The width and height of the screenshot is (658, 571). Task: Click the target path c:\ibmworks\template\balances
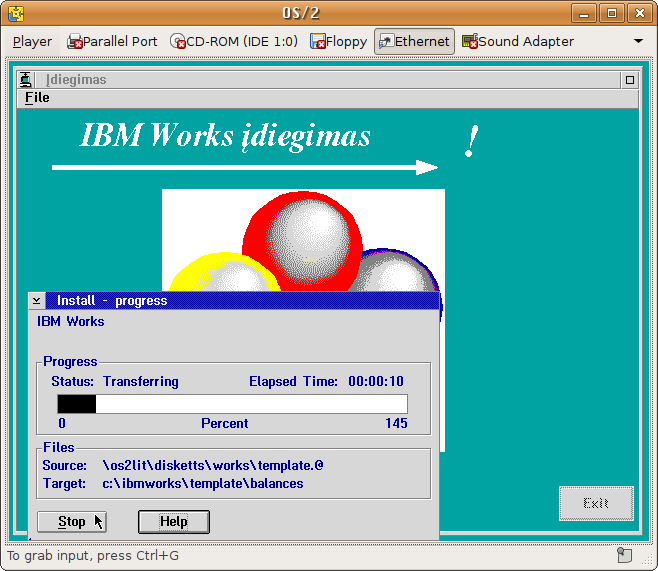point(203,484)
